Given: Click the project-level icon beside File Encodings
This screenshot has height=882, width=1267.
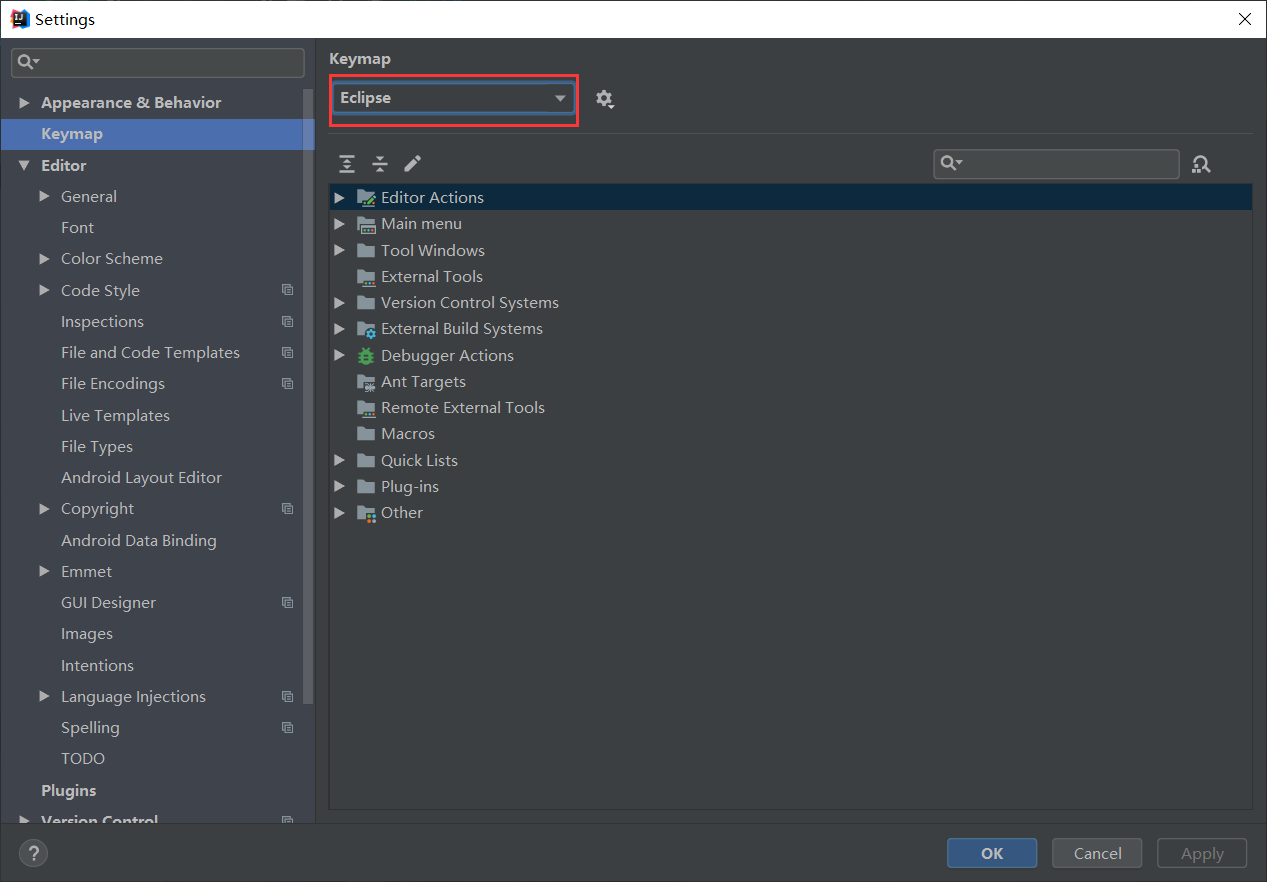Looking at the screenshot, I should tap(288, 384).
